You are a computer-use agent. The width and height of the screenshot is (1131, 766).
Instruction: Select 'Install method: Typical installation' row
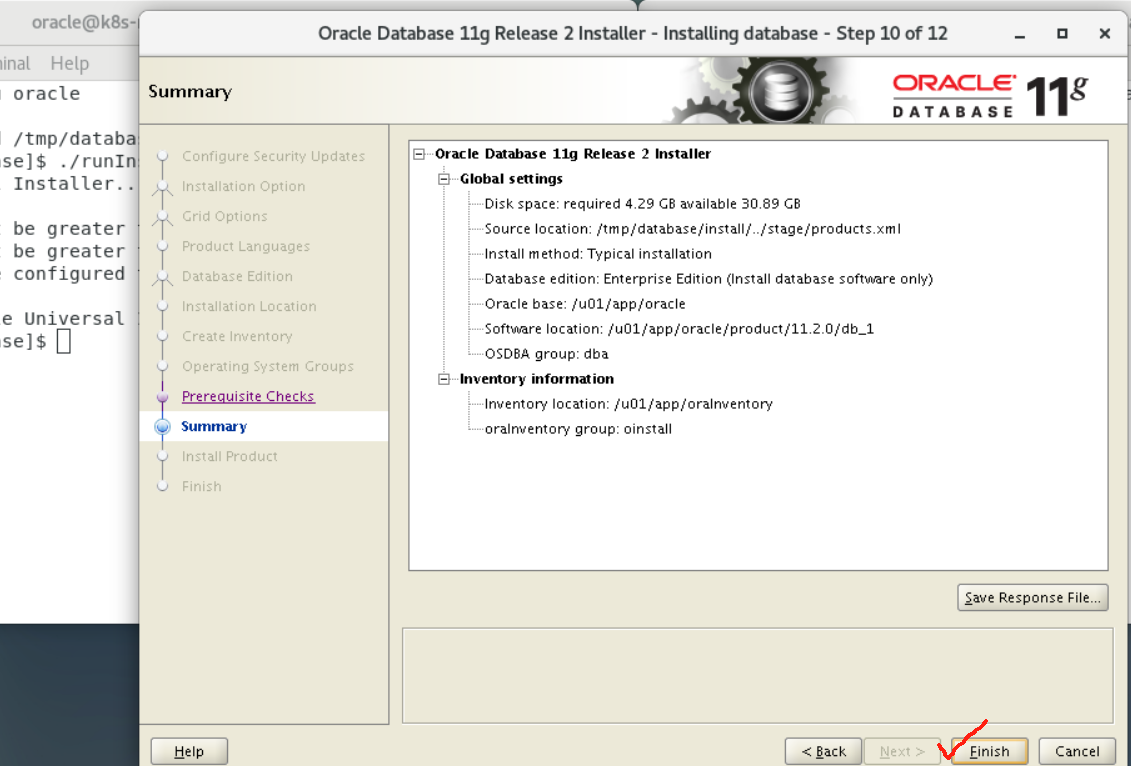pos(598,254)
